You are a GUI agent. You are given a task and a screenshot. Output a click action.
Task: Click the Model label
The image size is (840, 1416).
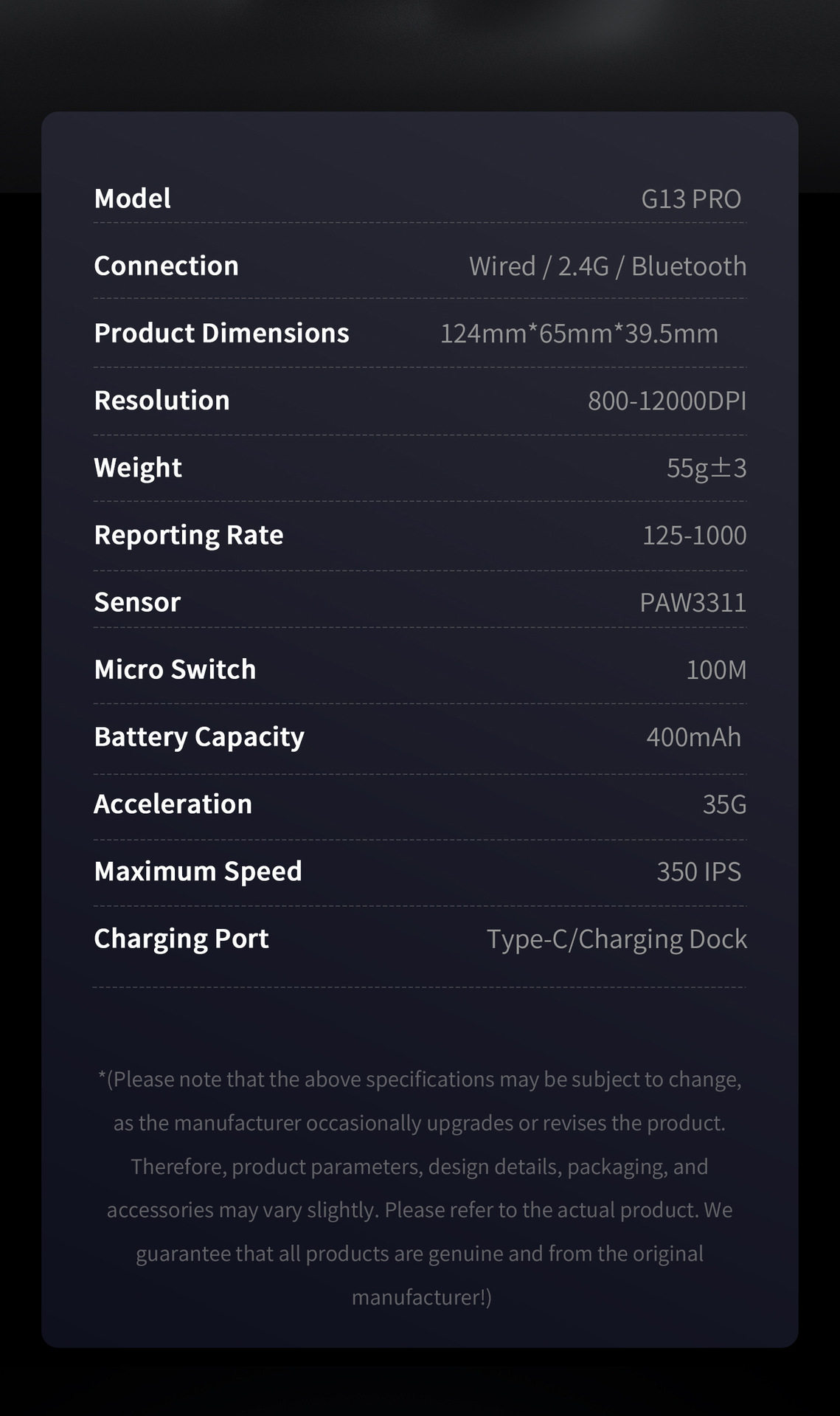click(x=133, y=198)
